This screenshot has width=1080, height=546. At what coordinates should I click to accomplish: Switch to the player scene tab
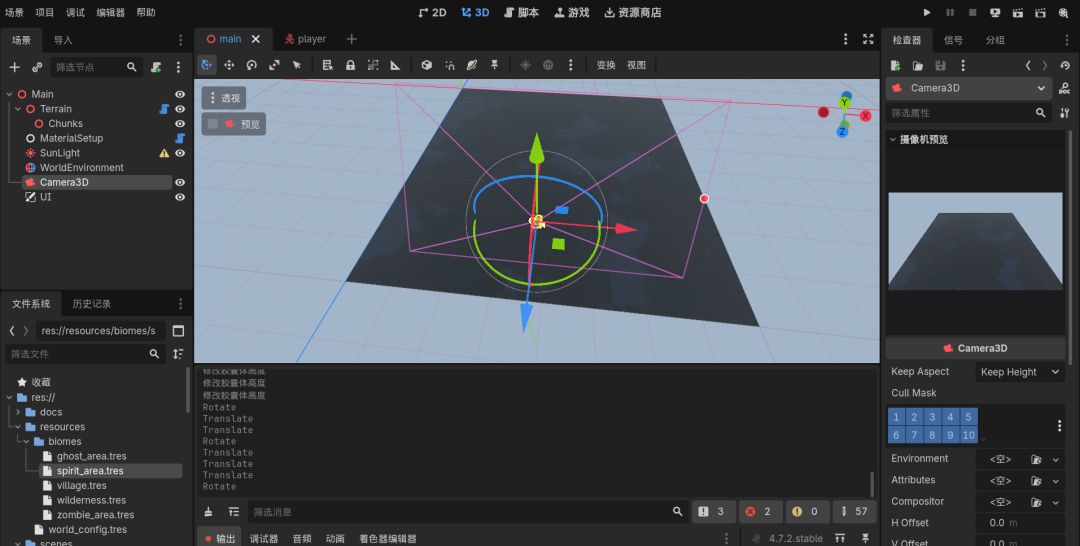[x=306, y=39]
